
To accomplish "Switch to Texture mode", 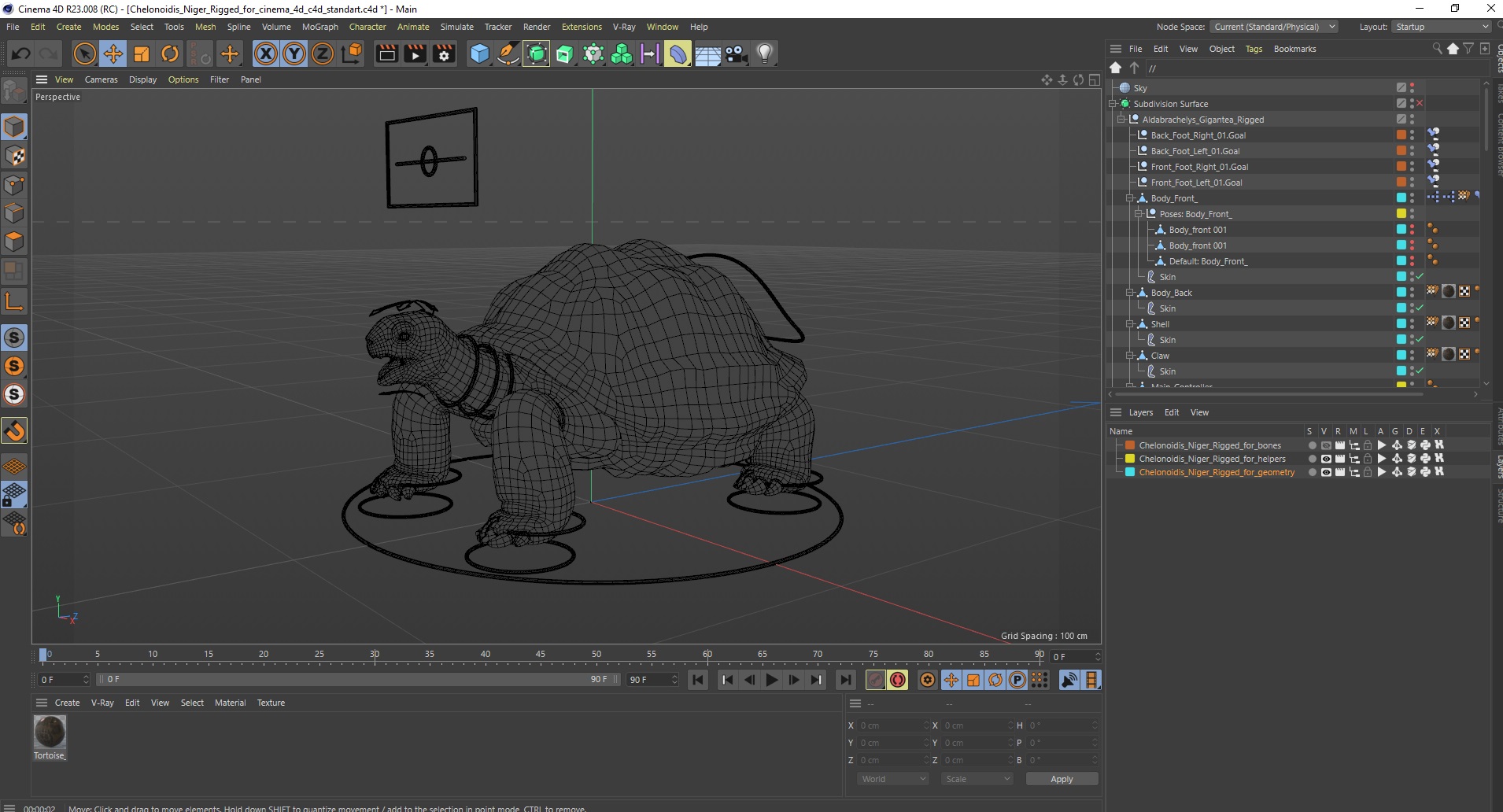I will coord(14,156).
